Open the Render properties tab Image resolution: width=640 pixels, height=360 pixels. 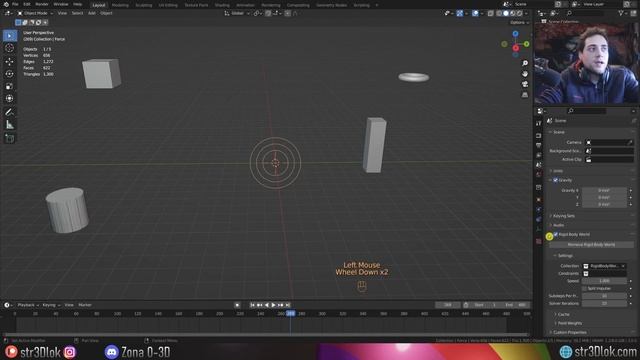point(539,136)
